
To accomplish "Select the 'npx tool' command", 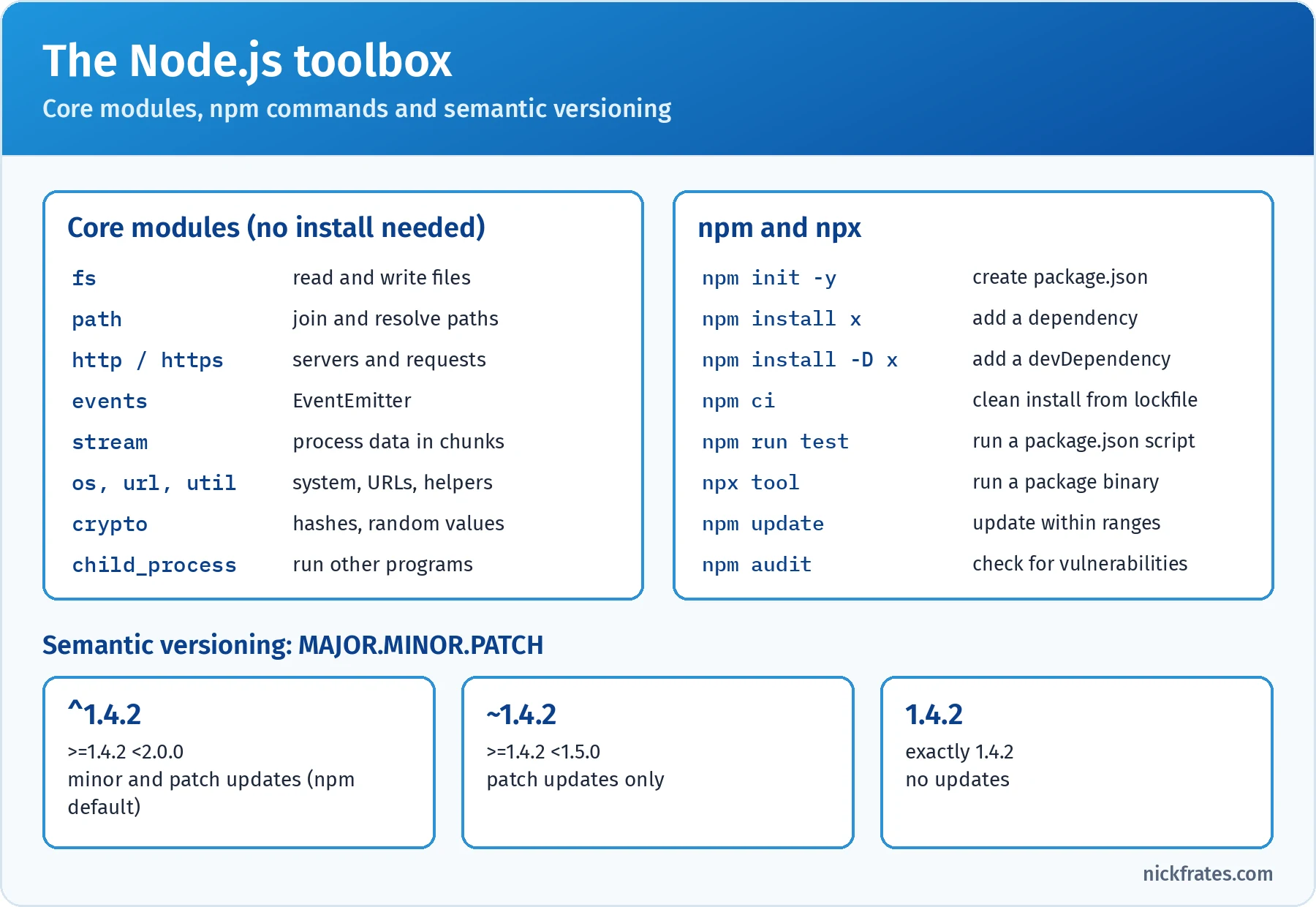I will pos(751,483).
